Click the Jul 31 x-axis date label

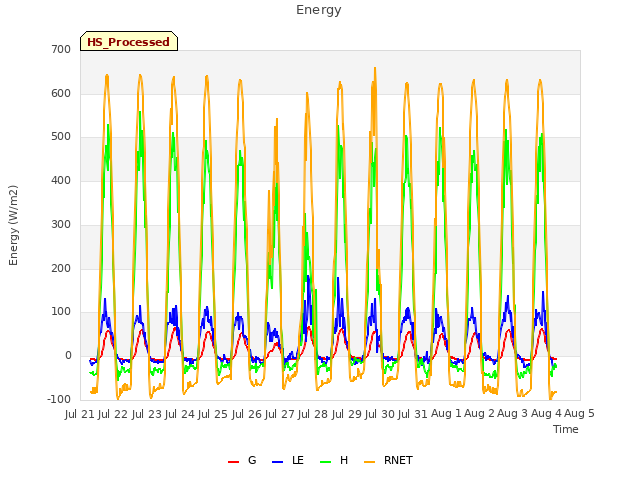[x=412, y=414]
